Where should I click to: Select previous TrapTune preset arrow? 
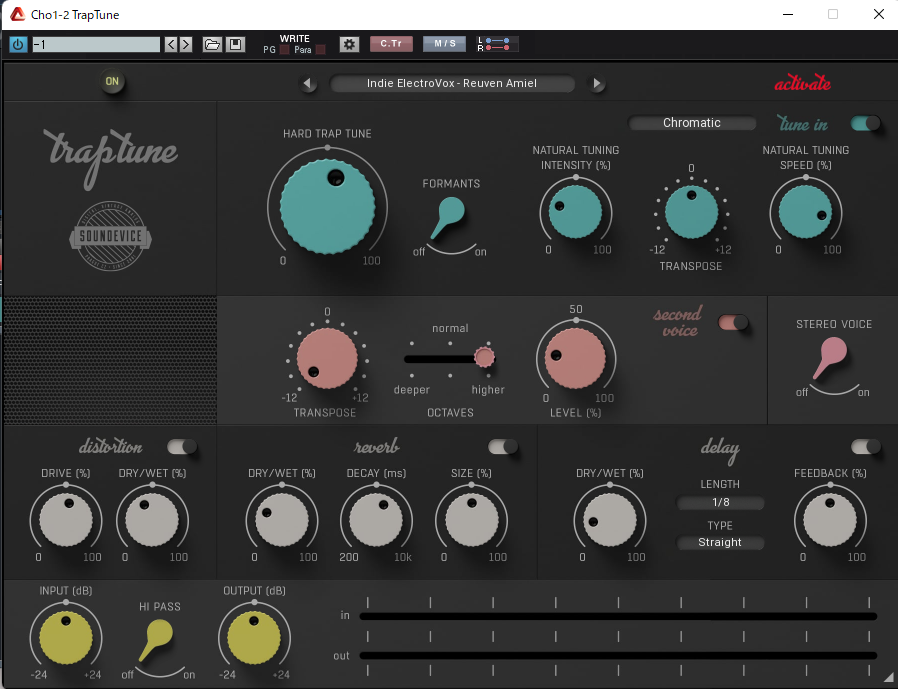308,84
